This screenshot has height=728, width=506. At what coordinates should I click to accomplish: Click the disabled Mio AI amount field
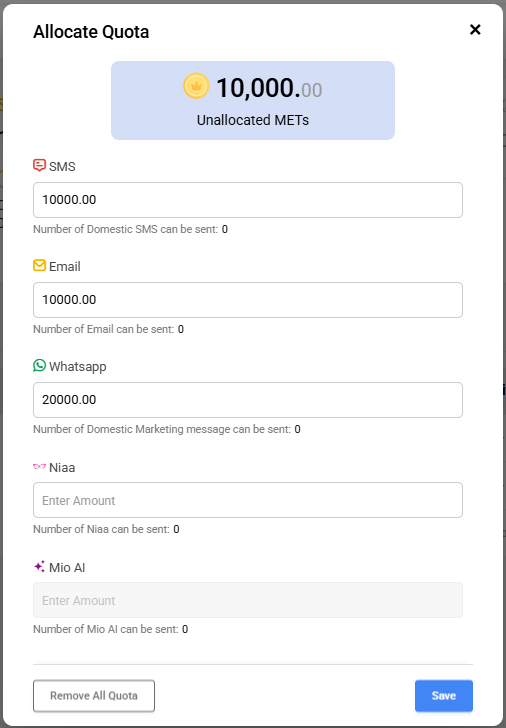pyautogui.click(x=248, y=600)
